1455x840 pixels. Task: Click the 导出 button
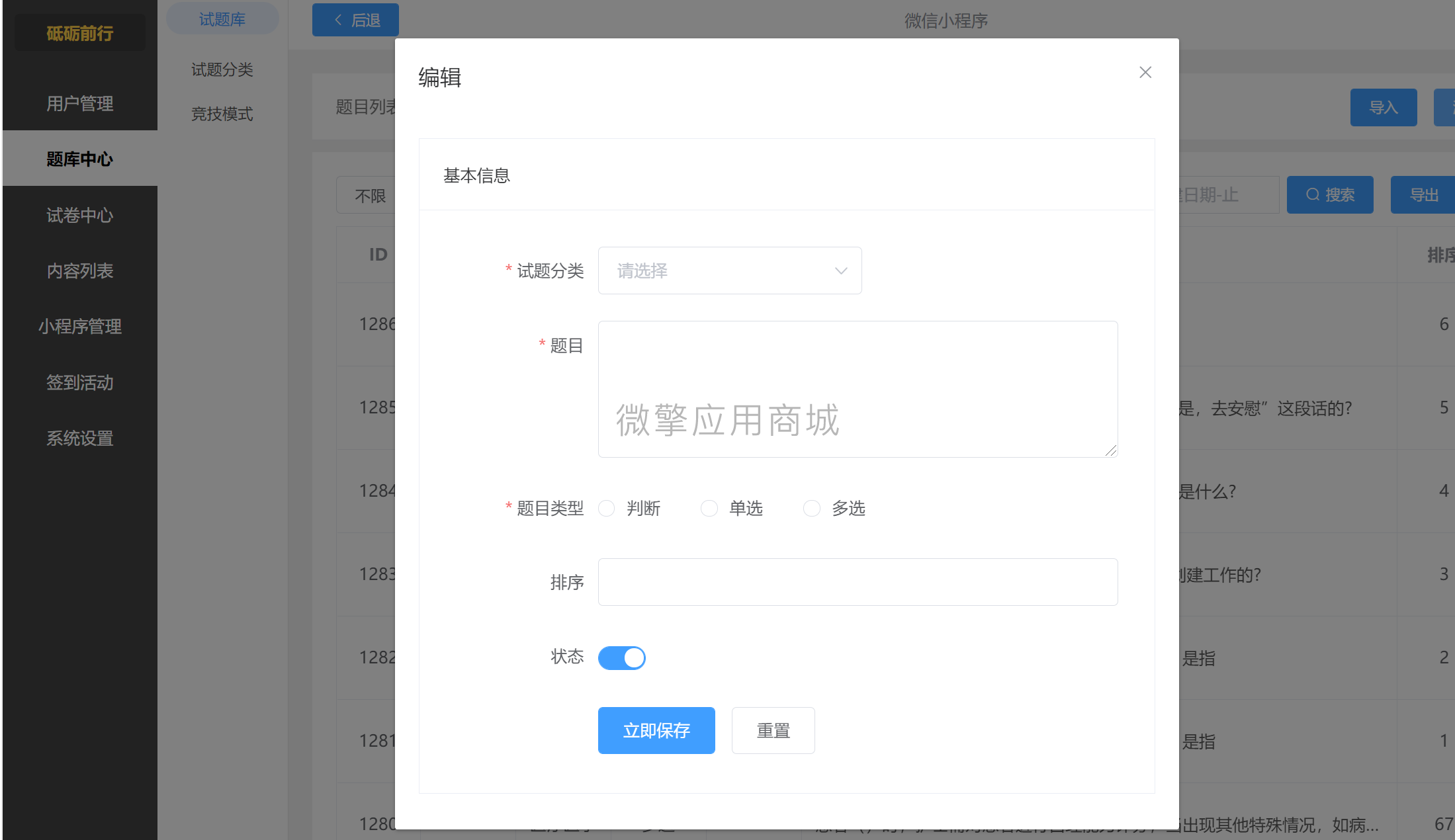click(x=1423, y=194)
